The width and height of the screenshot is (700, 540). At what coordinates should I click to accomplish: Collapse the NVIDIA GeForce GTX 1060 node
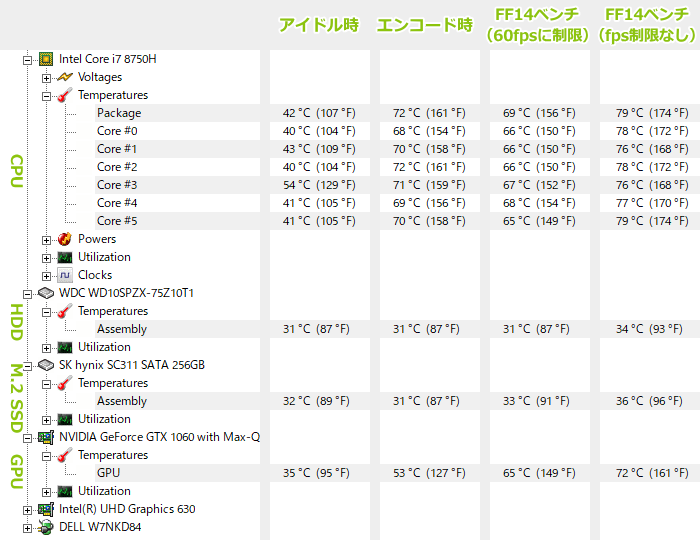coord(27,438)
